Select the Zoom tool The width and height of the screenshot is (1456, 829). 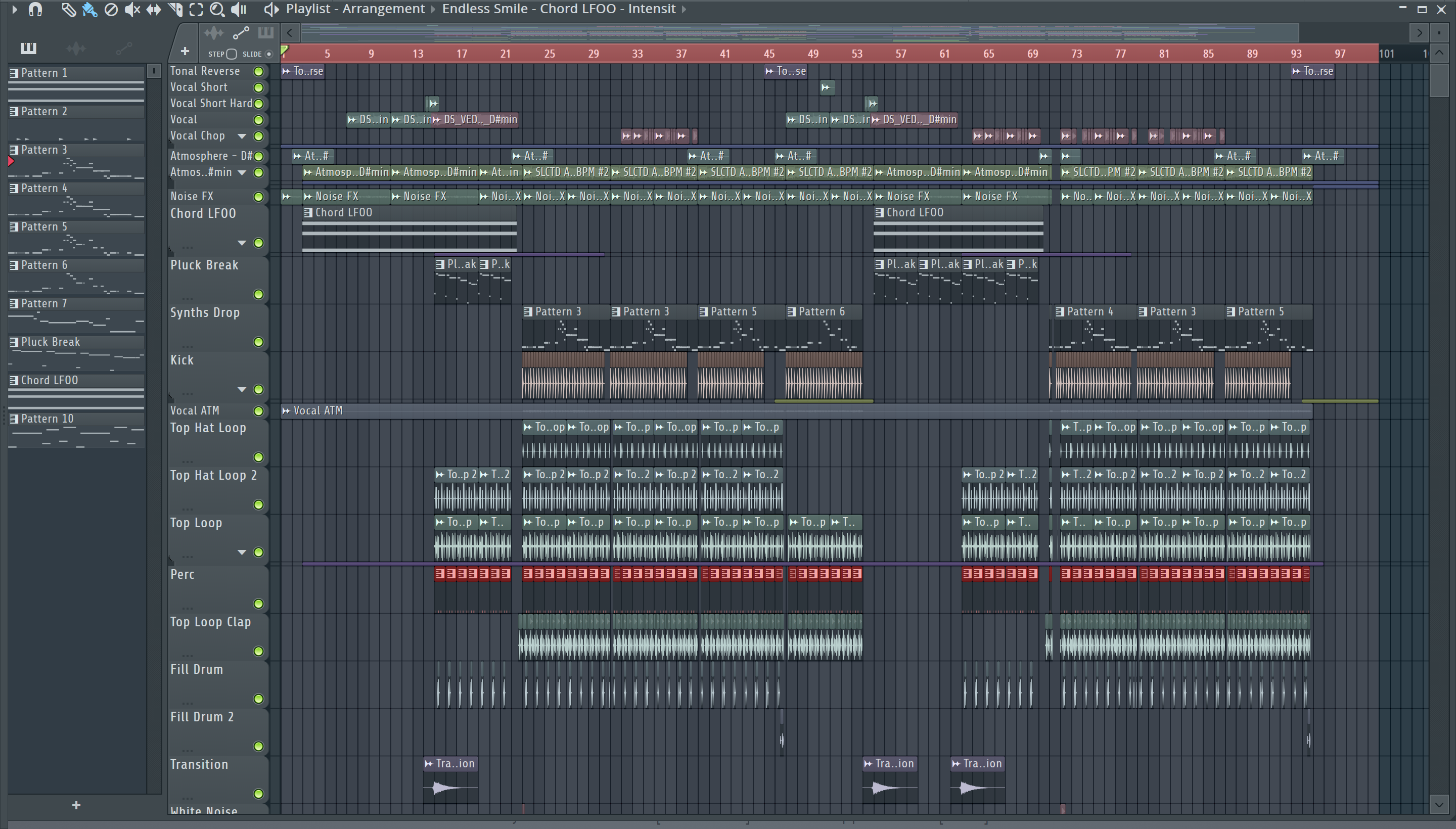click(x=217, y=9)
